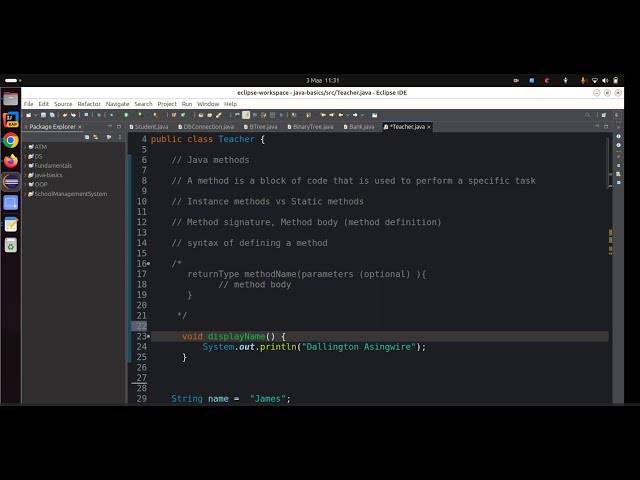Minimize the Package Explorer view
Viewport: 640px width, 480px height.
109,127
